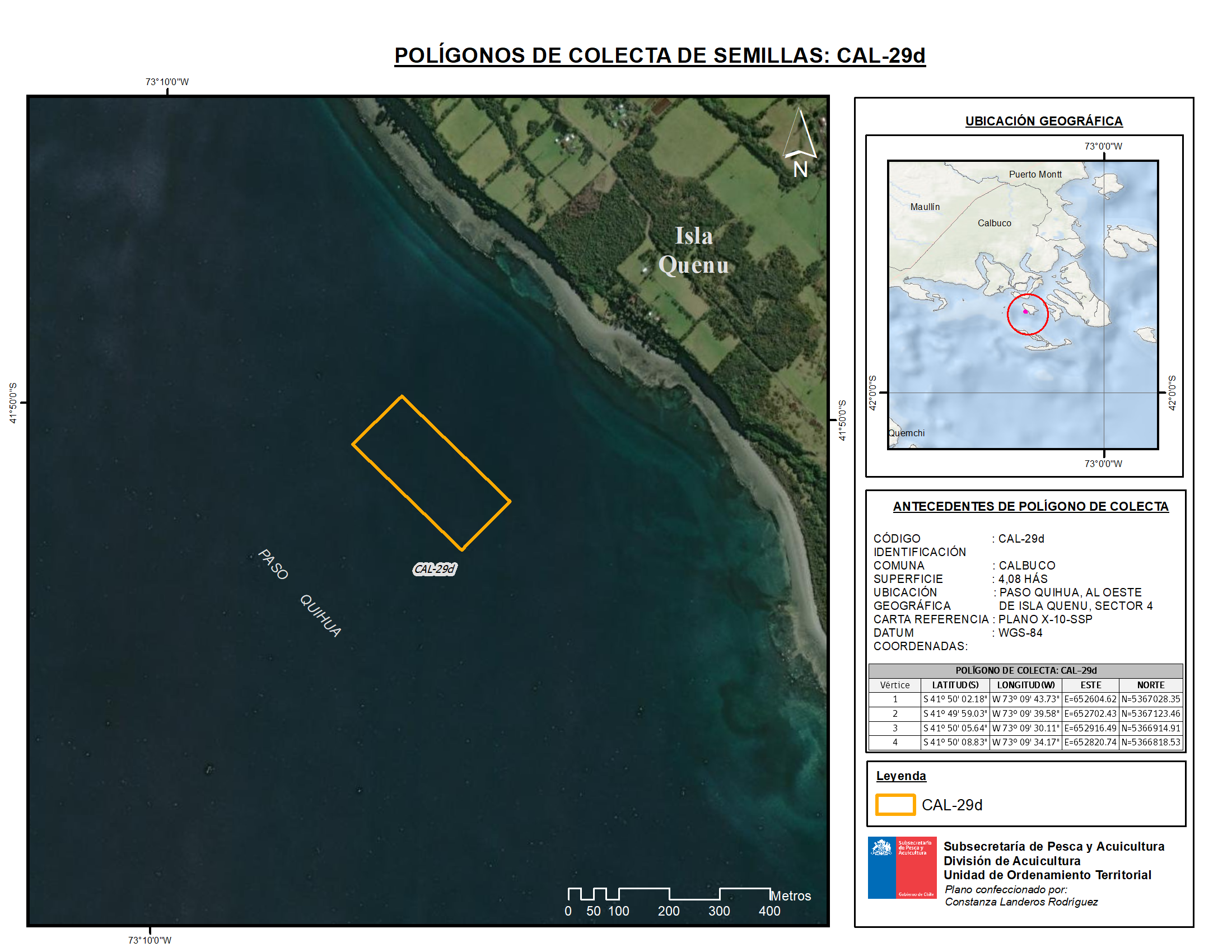Click the inset map's top '73°0'0"W' label
Screen dimensions: 1232x952
[x=1103, y=146]
